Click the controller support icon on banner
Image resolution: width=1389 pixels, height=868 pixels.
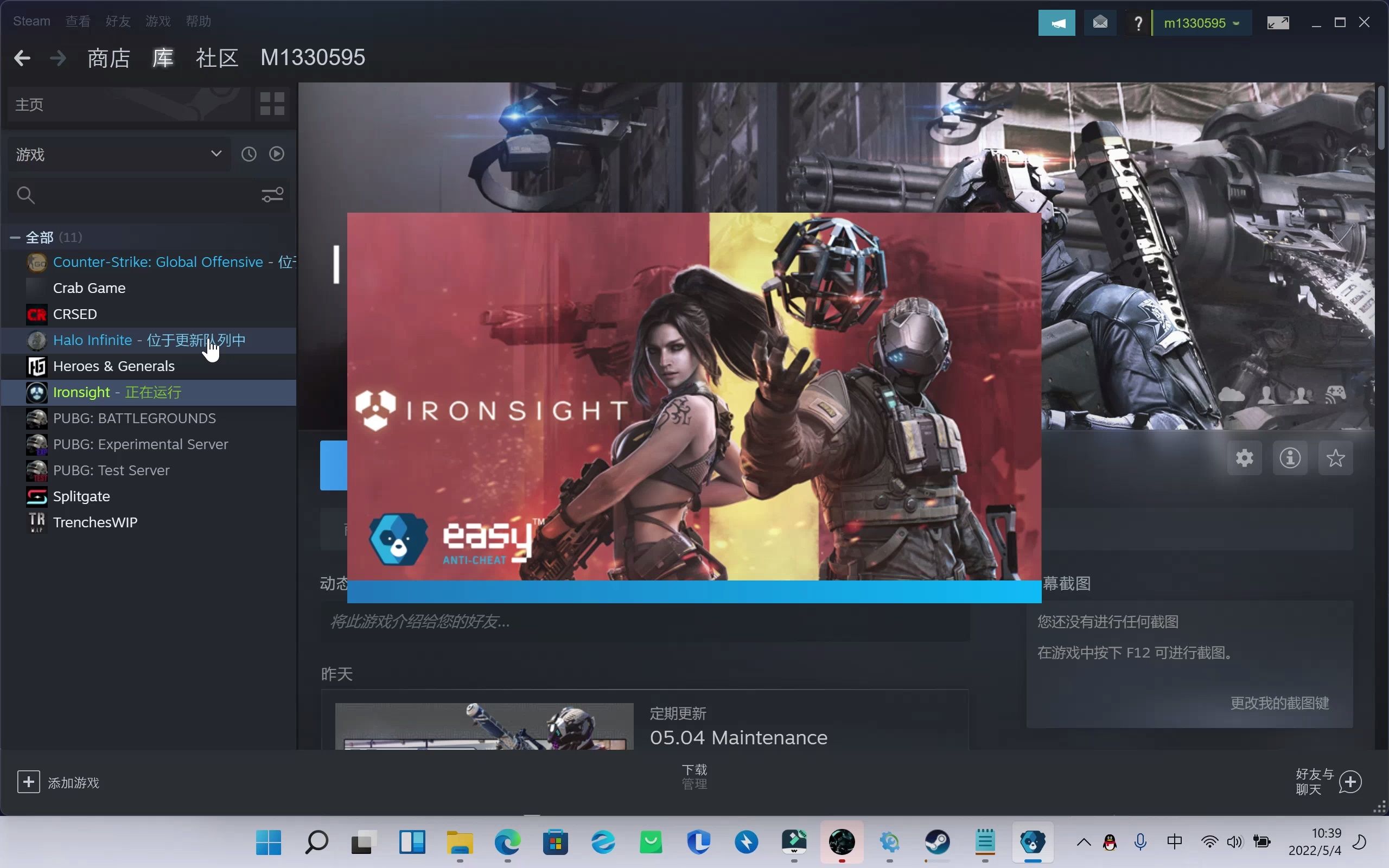(x=1335, y=394)
